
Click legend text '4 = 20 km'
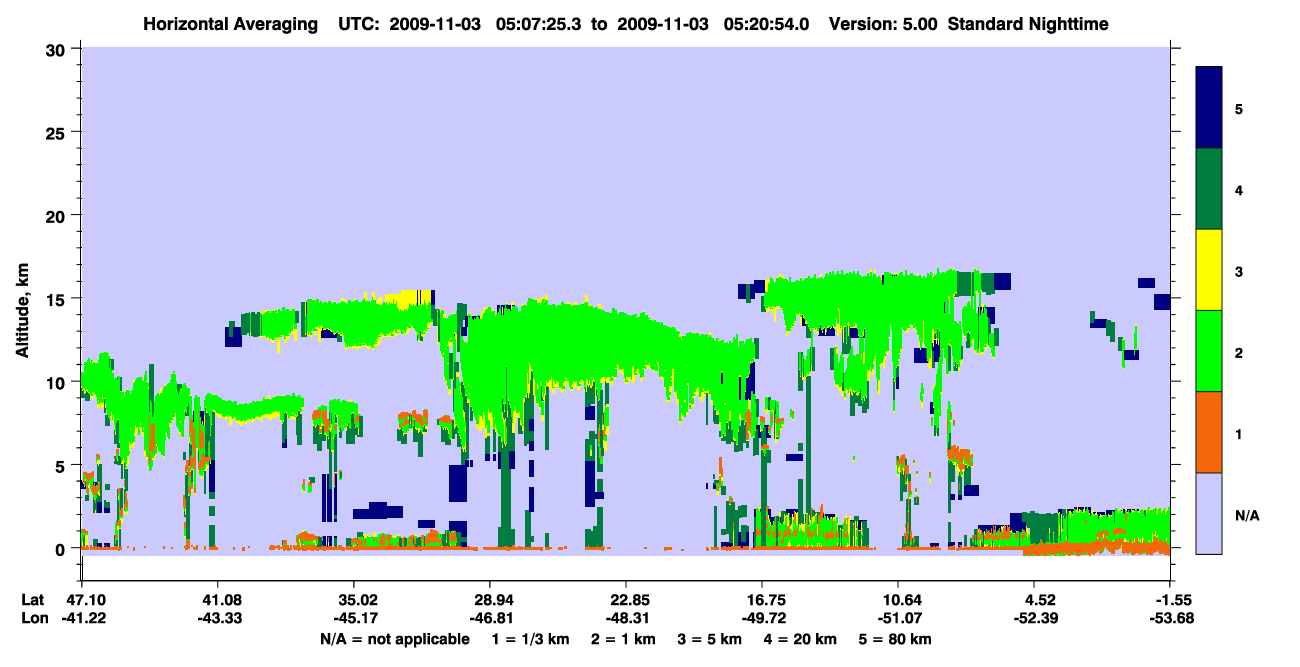[x=801, y=639]
